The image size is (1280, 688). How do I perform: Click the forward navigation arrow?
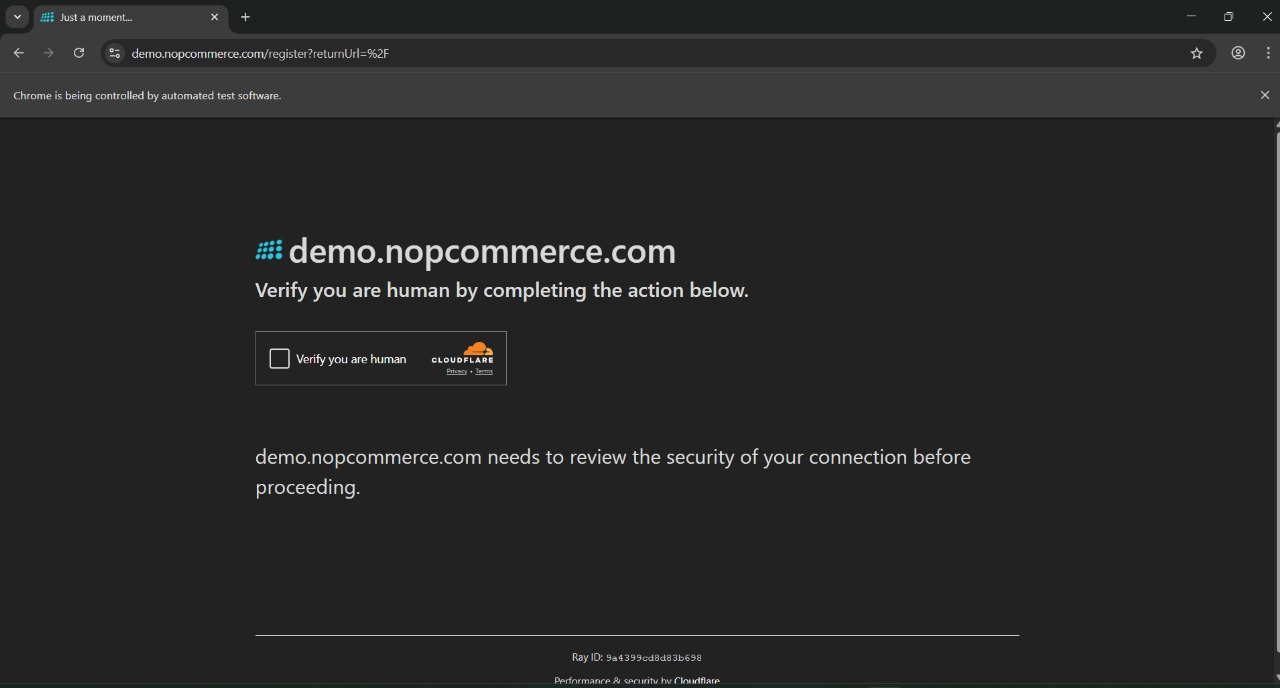48,53
